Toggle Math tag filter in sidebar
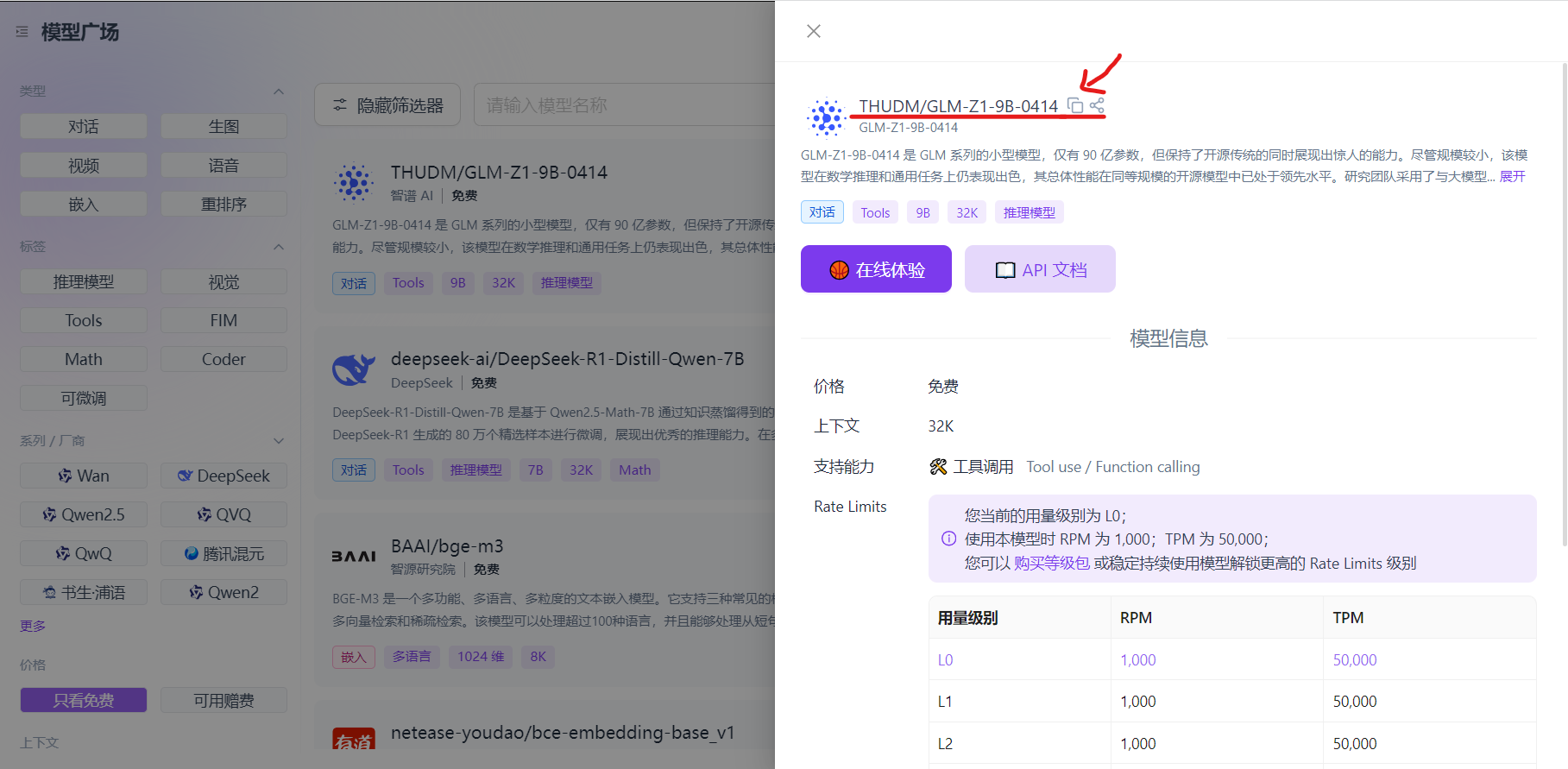This screenshot has width=1568, height=769. [84, 359]
